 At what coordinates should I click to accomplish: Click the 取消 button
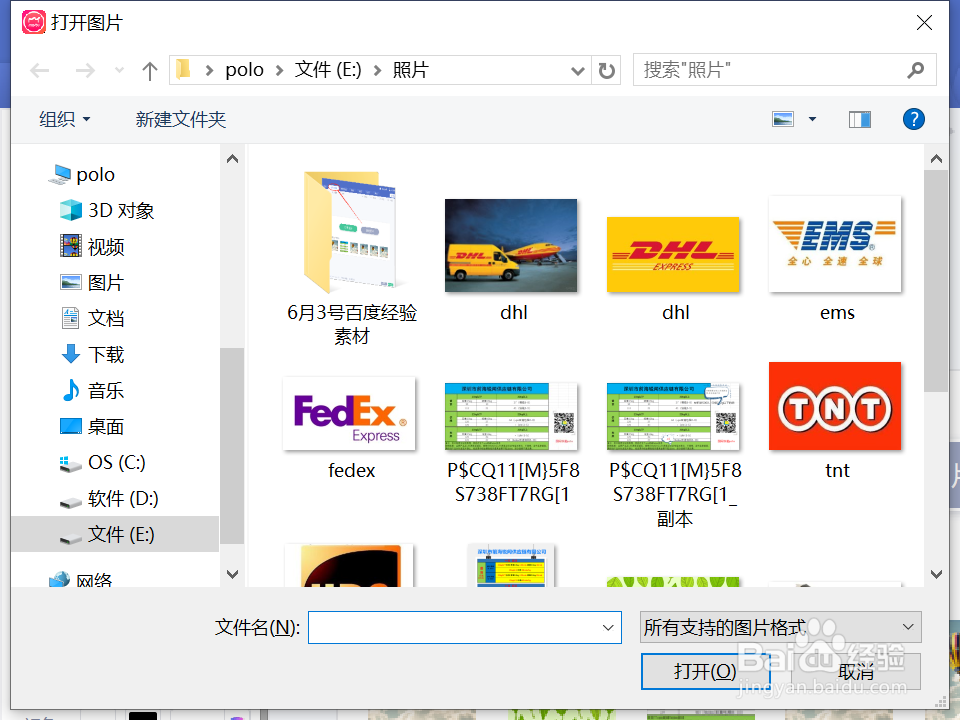pyautogui.click(x=857, y=672)
